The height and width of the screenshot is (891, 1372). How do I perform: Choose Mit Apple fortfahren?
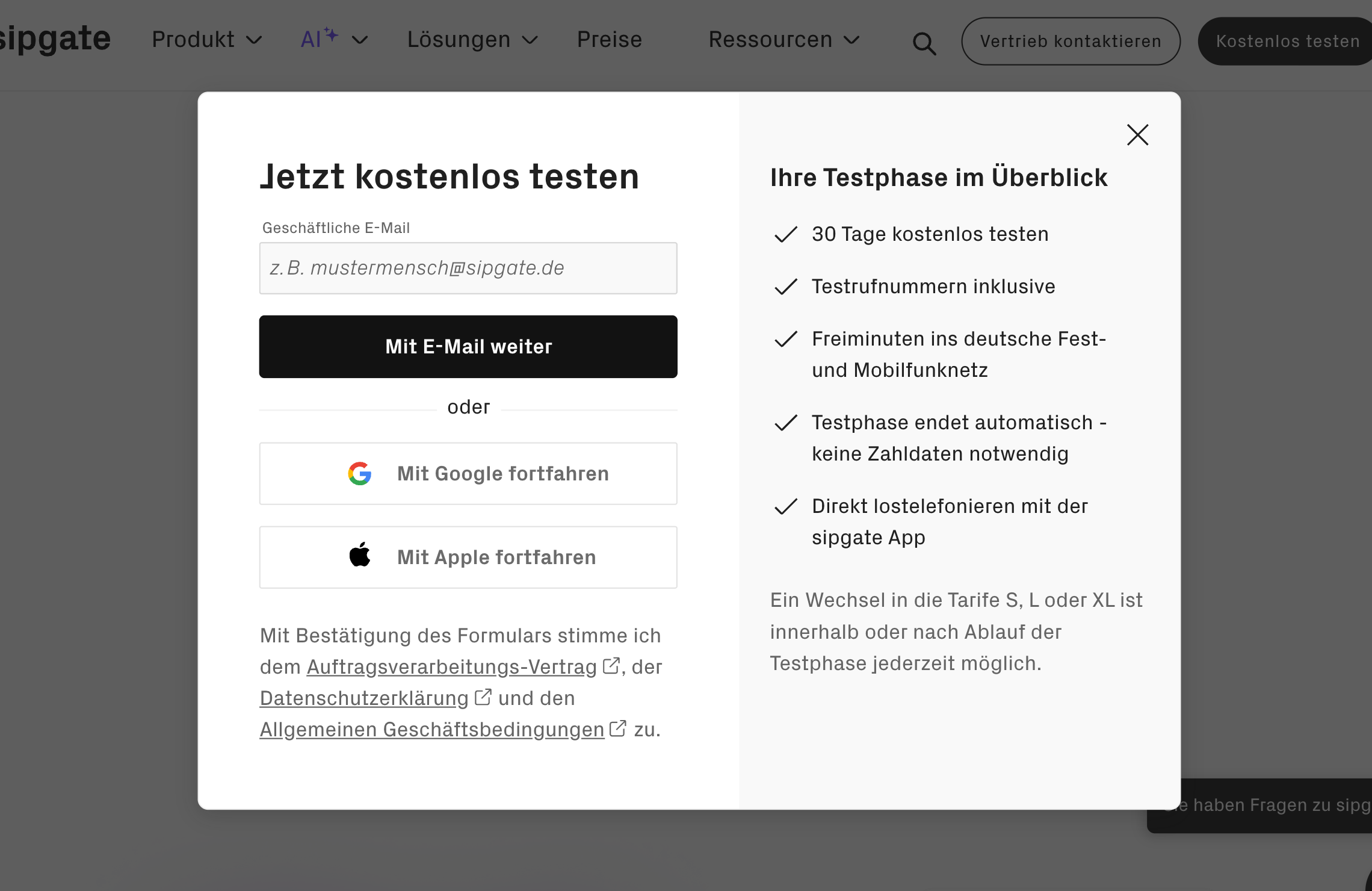(x=468, y=557)
